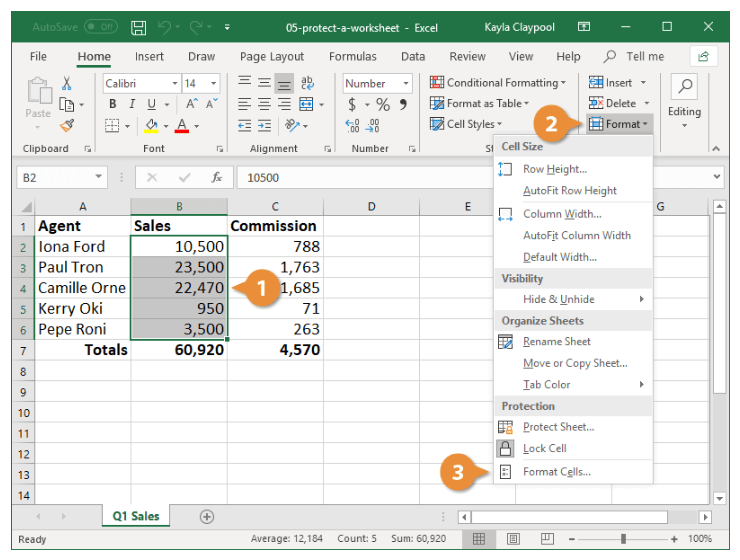Open font size 14 dropdown
740x560 pixels.
pyautogui.click(x=213, y=84)
